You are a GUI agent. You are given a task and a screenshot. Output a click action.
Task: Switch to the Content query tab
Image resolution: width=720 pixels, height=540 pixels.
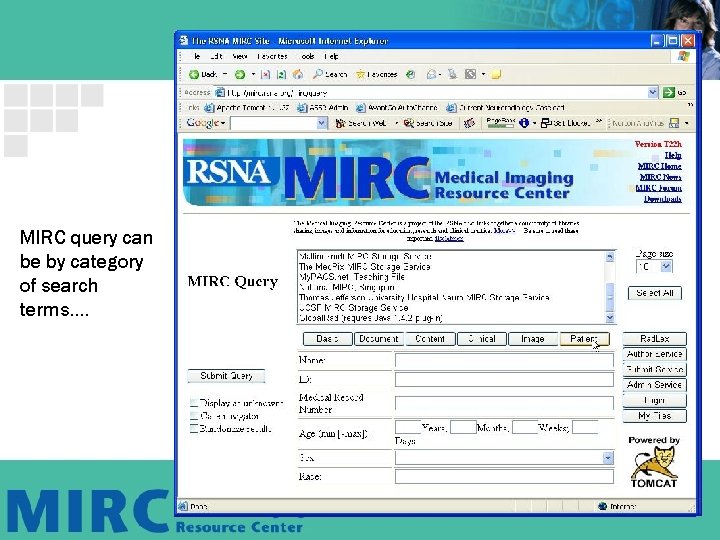pos(430,339)
